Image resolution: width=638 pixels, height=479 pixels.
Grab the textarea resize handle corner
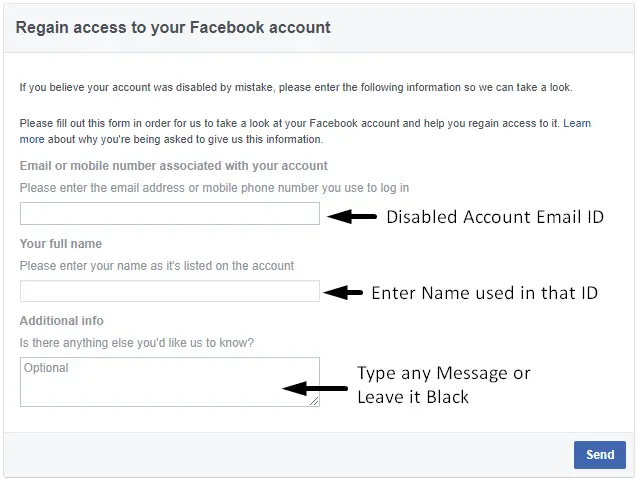(x=314, y=401)
